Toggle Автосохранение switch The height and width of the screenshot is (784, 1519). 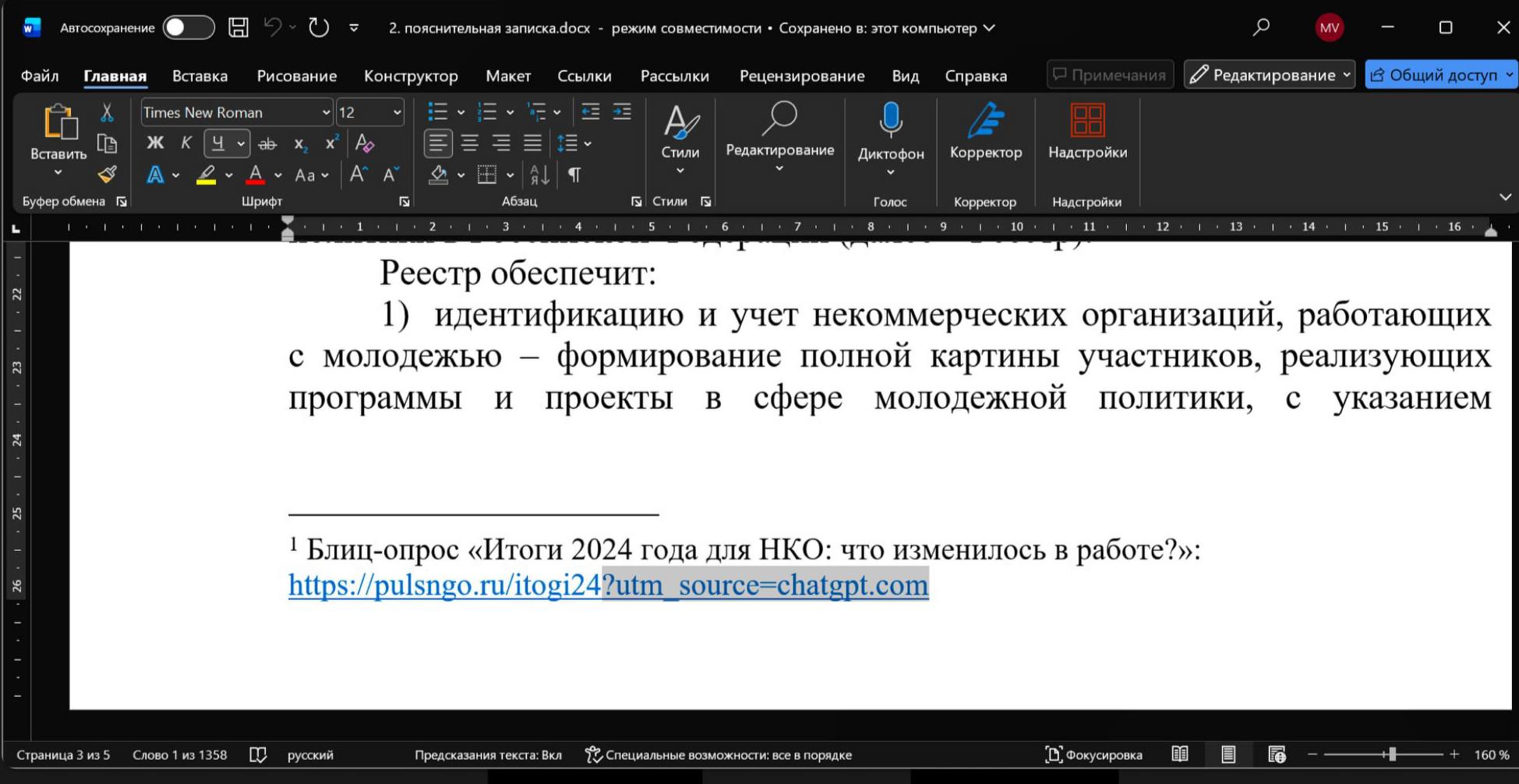[187, 27]
